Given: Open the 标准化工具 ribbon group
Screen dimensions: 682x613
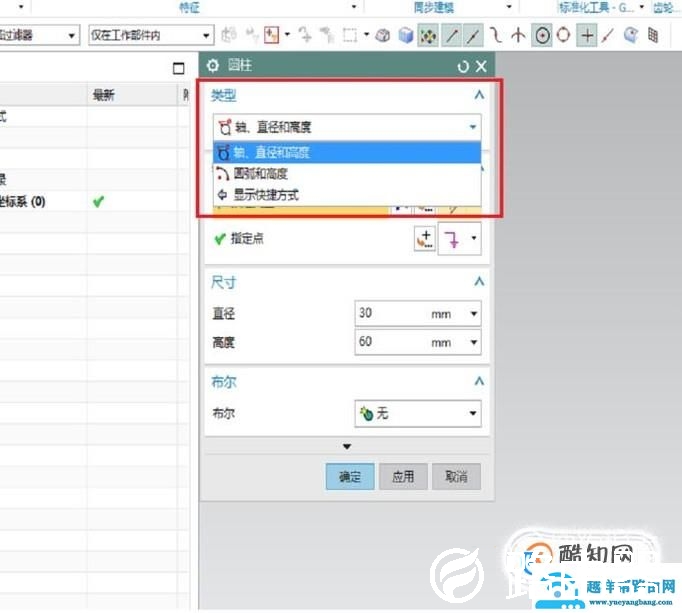Looking at the screenshot, I should coord(596,7).
